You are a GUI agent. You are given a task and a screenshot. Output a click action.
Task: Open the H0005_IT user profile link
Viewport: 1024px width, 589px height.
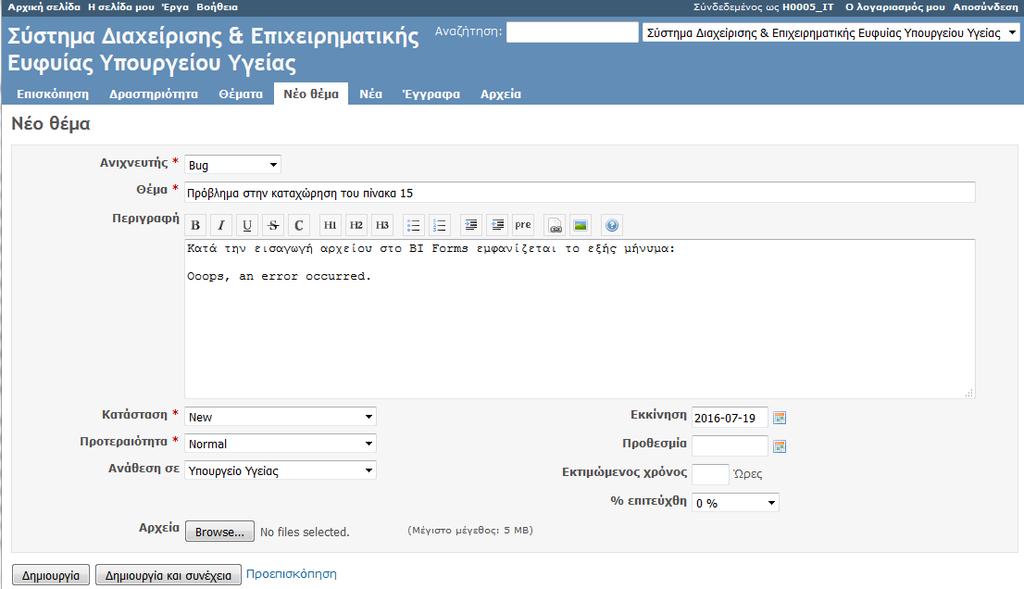coord(808,7)
